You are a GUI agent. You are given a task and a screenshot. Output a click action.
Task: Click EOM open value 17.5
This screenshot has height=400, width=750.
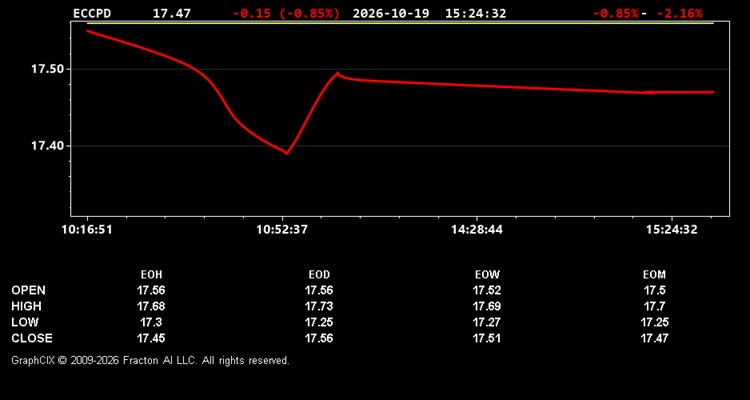654,290
